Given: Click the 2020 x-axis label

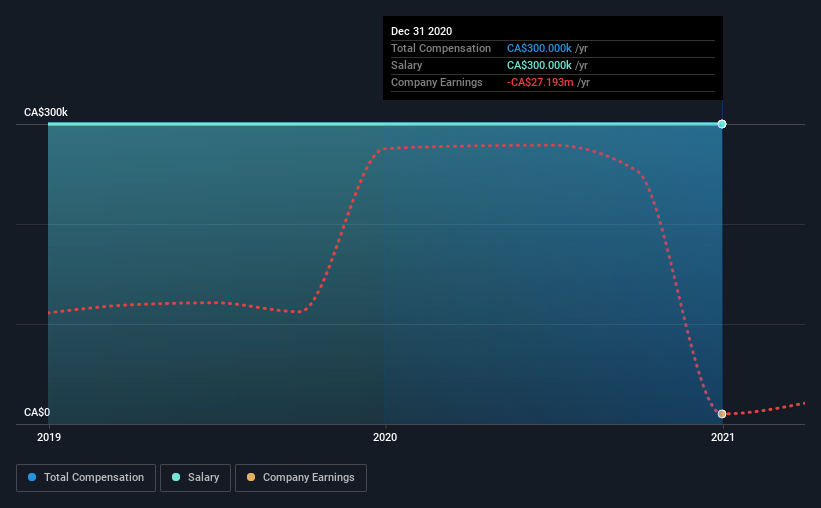Looking at the screenshot, I should (385, 437).
